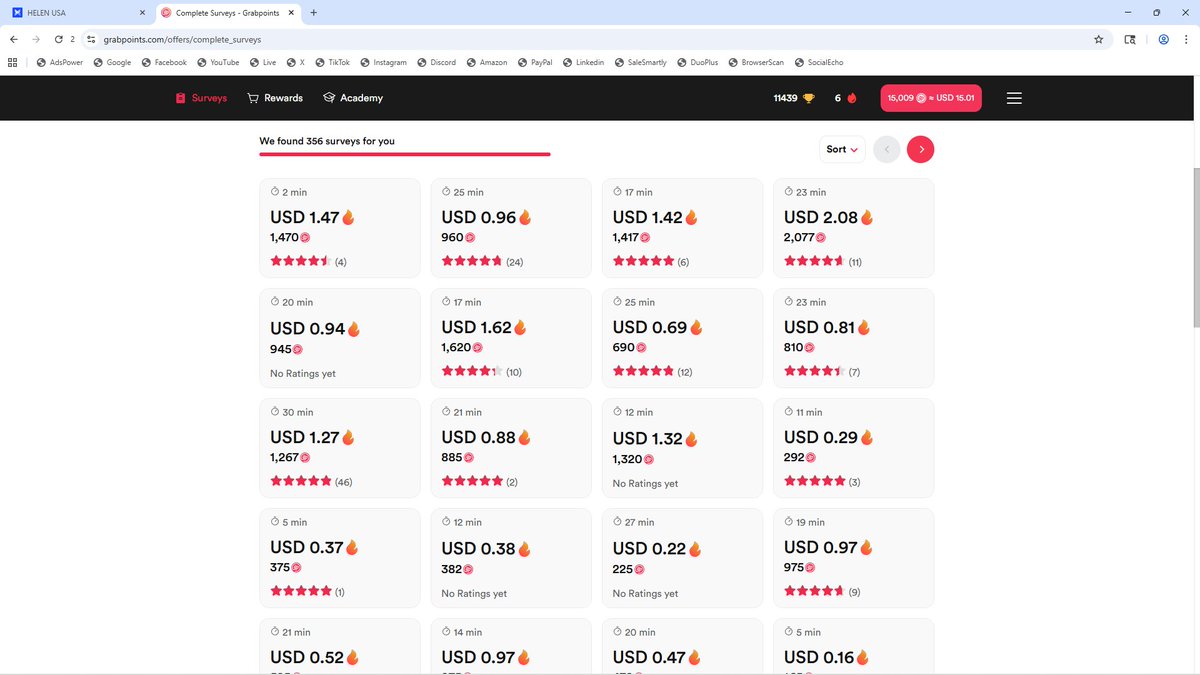Open the USD 0.22 survey card

click(682, 558)
